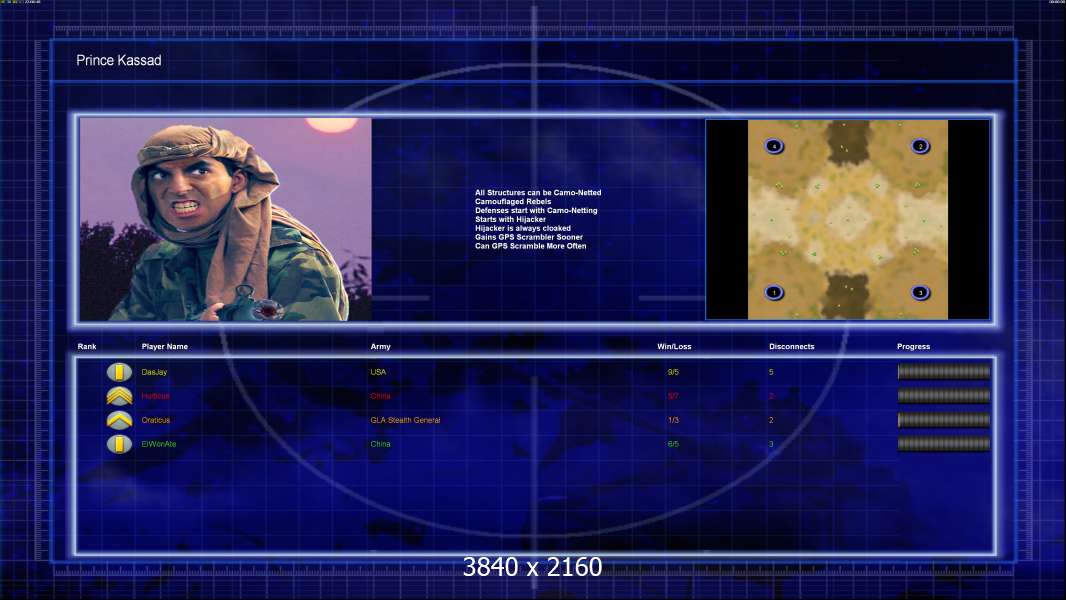1066x600 pixels.
Task: Click the "Gains GPS Scrambler Sooner" line
Action: pyautogui.click(x=529, y=237)
